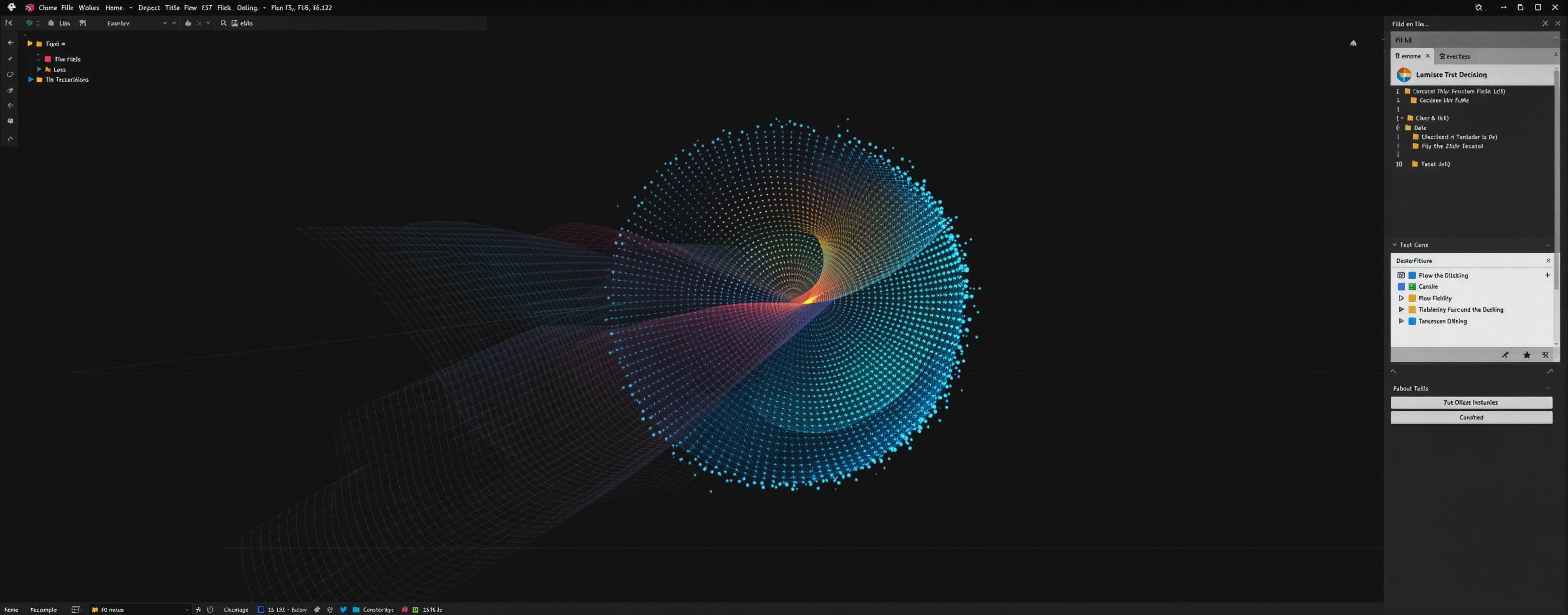Click the eraser icon in left sidebar
This screenshot has width=1568, height=615.
coord(10,90)
